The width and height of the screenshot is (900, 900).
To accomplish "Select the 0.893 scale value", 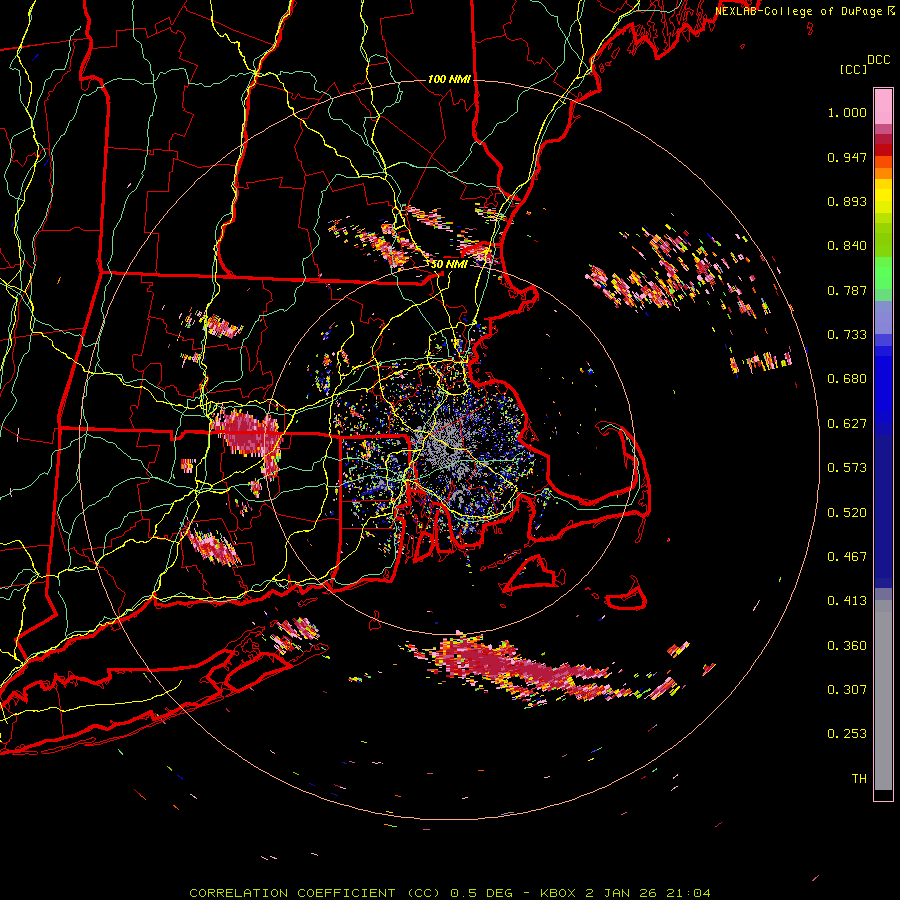I will pyautogui.click(x=847, y=201).
